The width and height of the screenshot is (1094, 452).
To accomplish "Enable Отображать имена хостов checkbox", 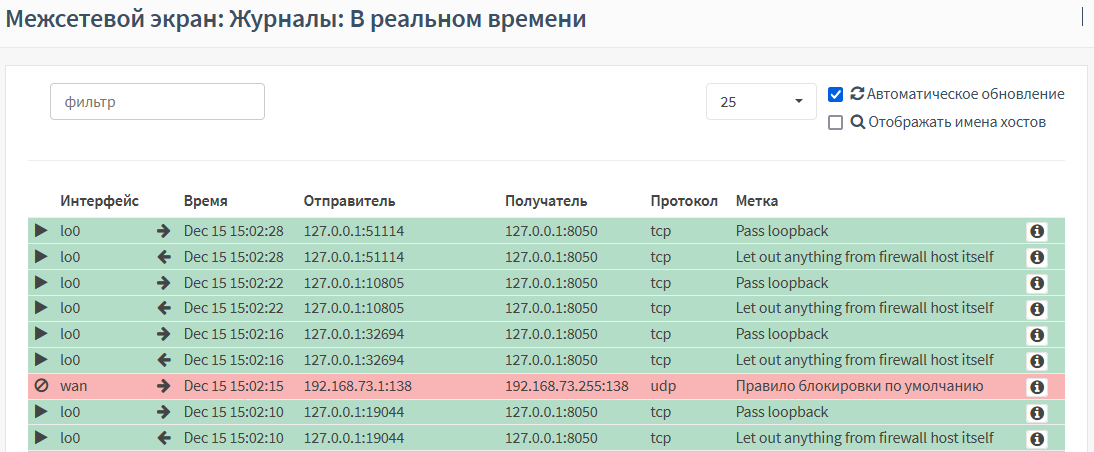I will click(x=835, y=123).
